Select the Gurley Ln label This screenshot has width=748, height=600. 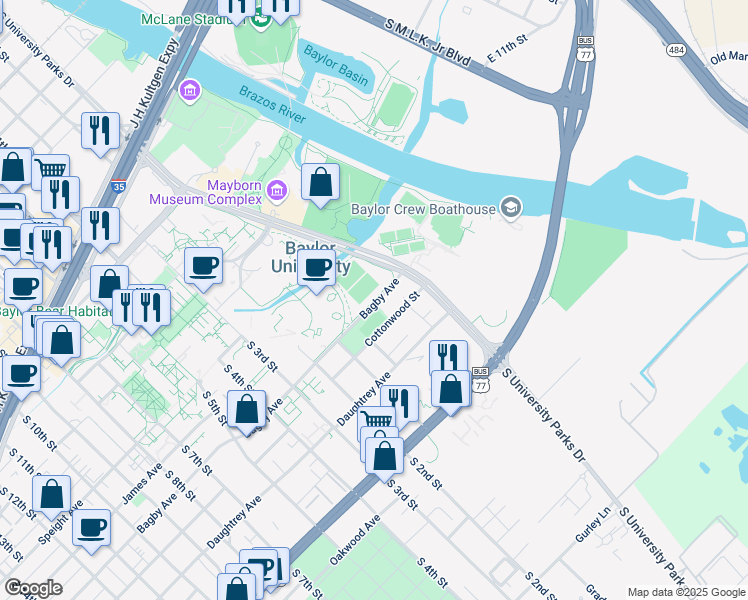tap(592, 524)
